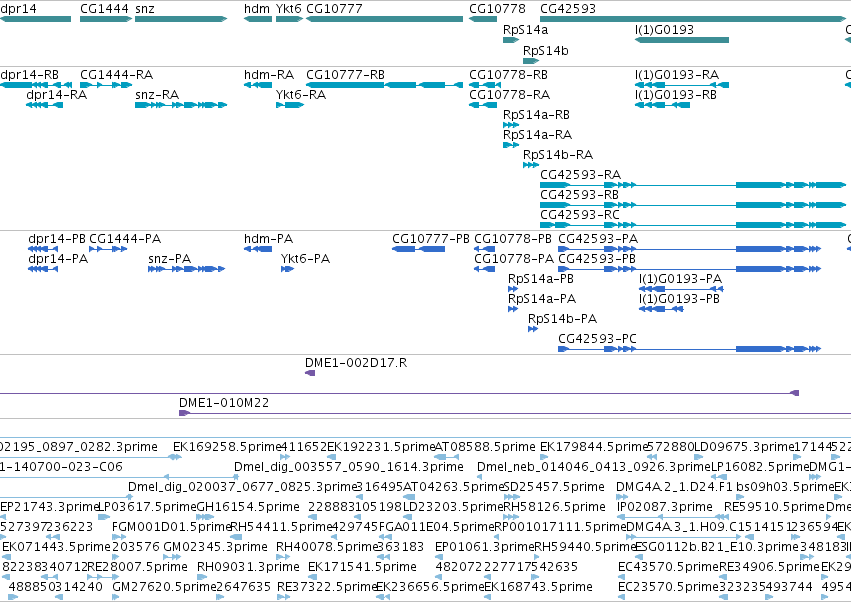Open the CG10778-PA protein label

pyautogui.click(x=514, y=259)
